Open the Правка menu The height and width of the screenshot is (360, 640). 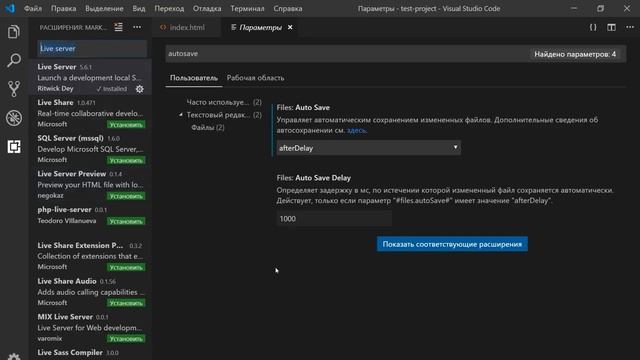click(x=63, y=8)
